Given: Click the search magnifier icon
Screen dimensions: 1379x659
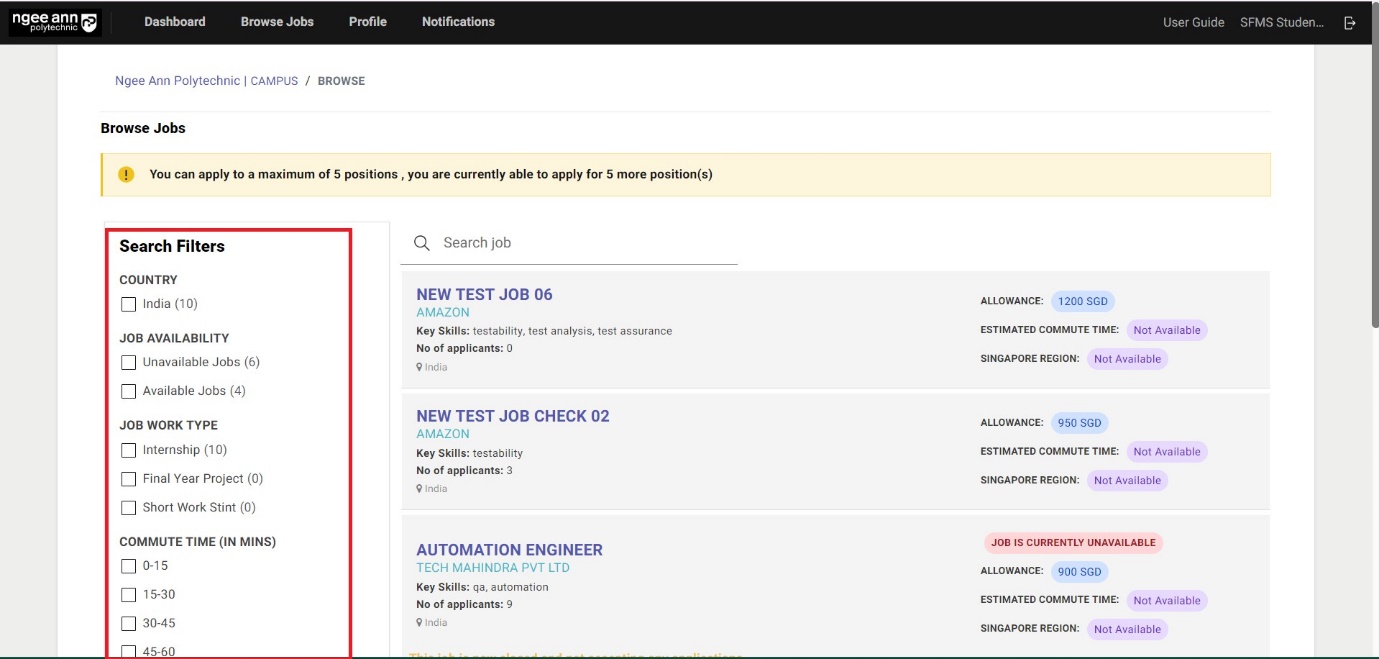Looking at the screenshot, I should [x=422, y=243].
